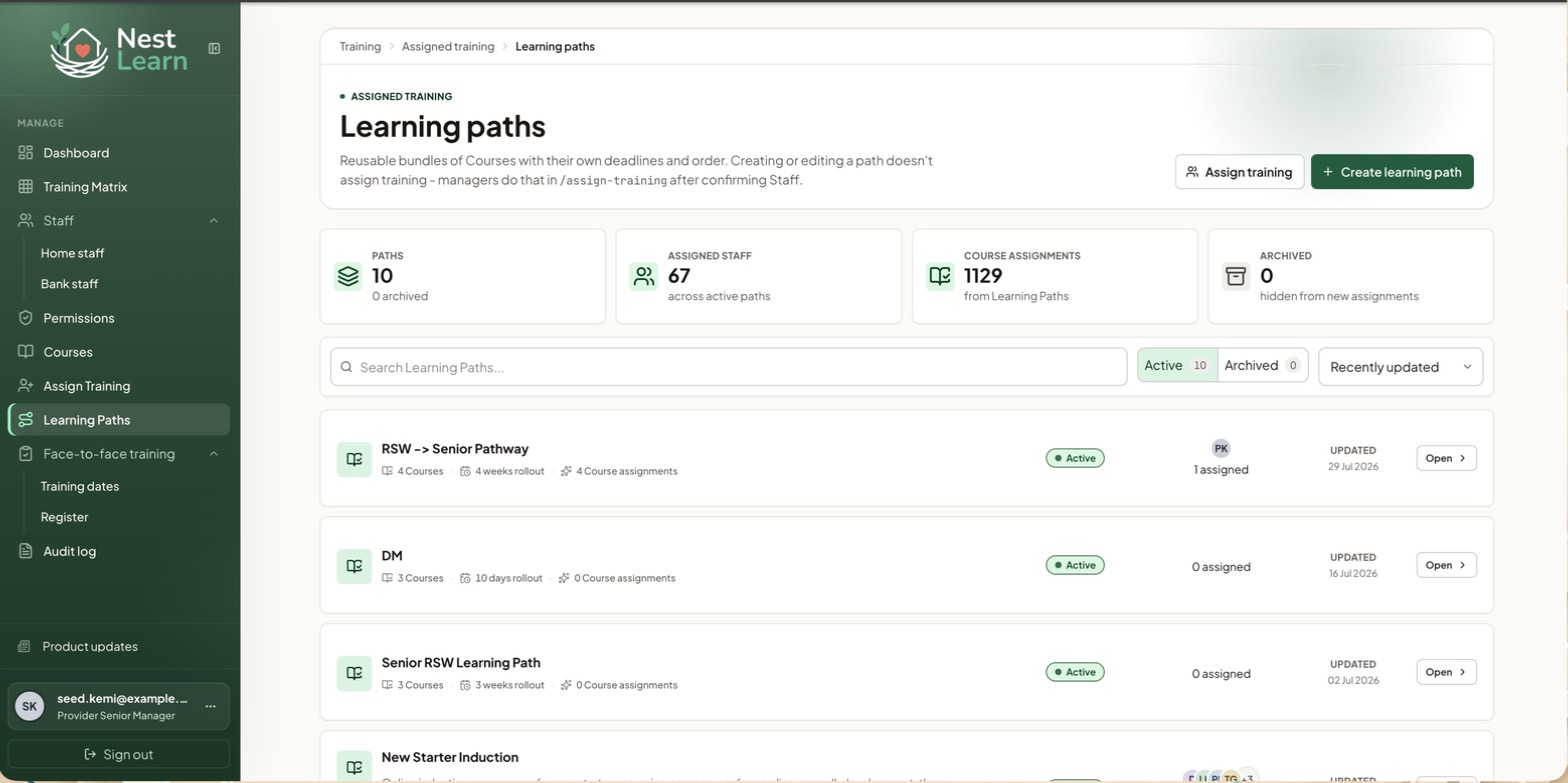The height and width of the screenshot is (783, 1568).
Task: Open the Learning Paths sidebar item
Action: tap(119, 420)
